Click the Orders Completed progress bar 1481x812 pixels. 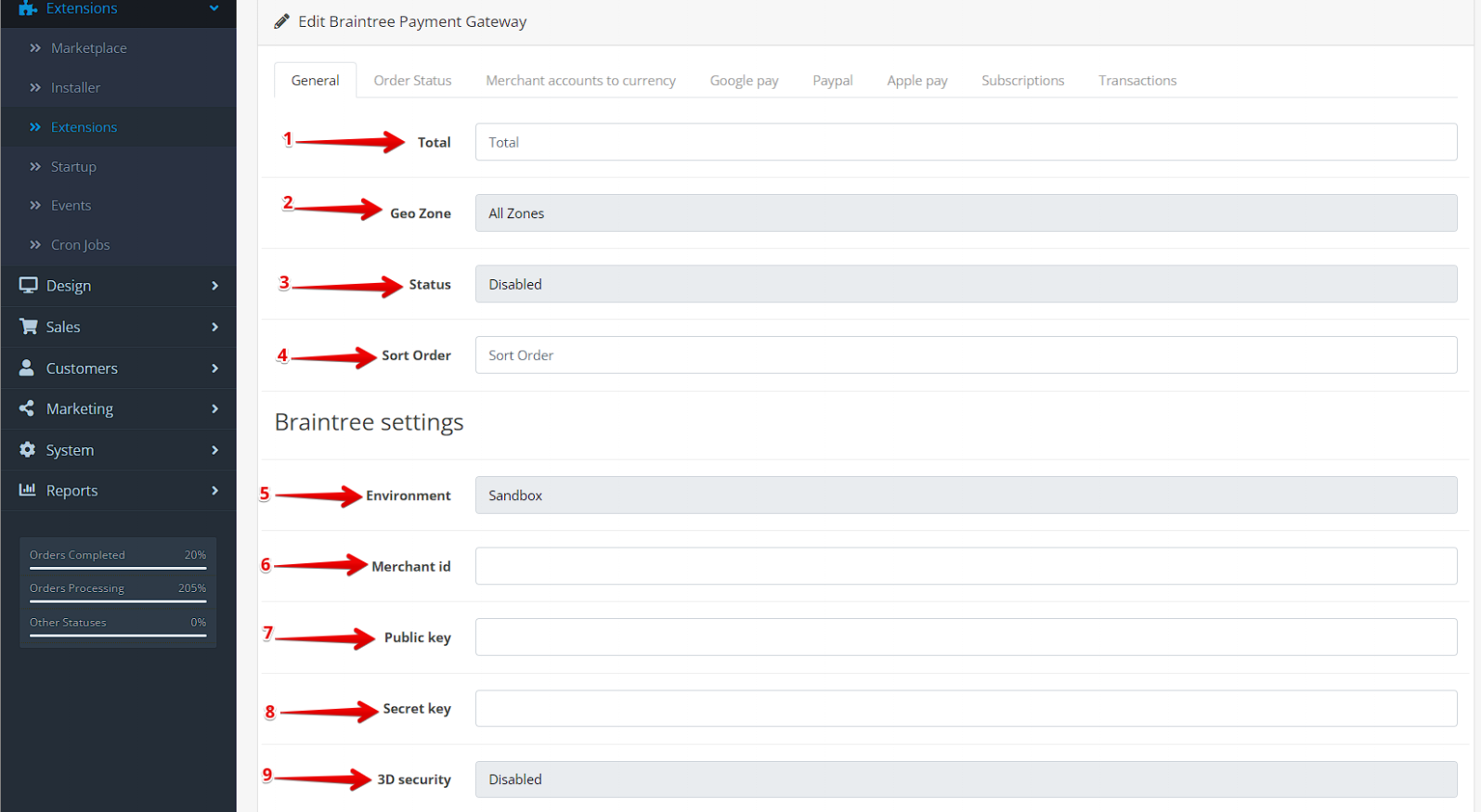coord(118,568)
